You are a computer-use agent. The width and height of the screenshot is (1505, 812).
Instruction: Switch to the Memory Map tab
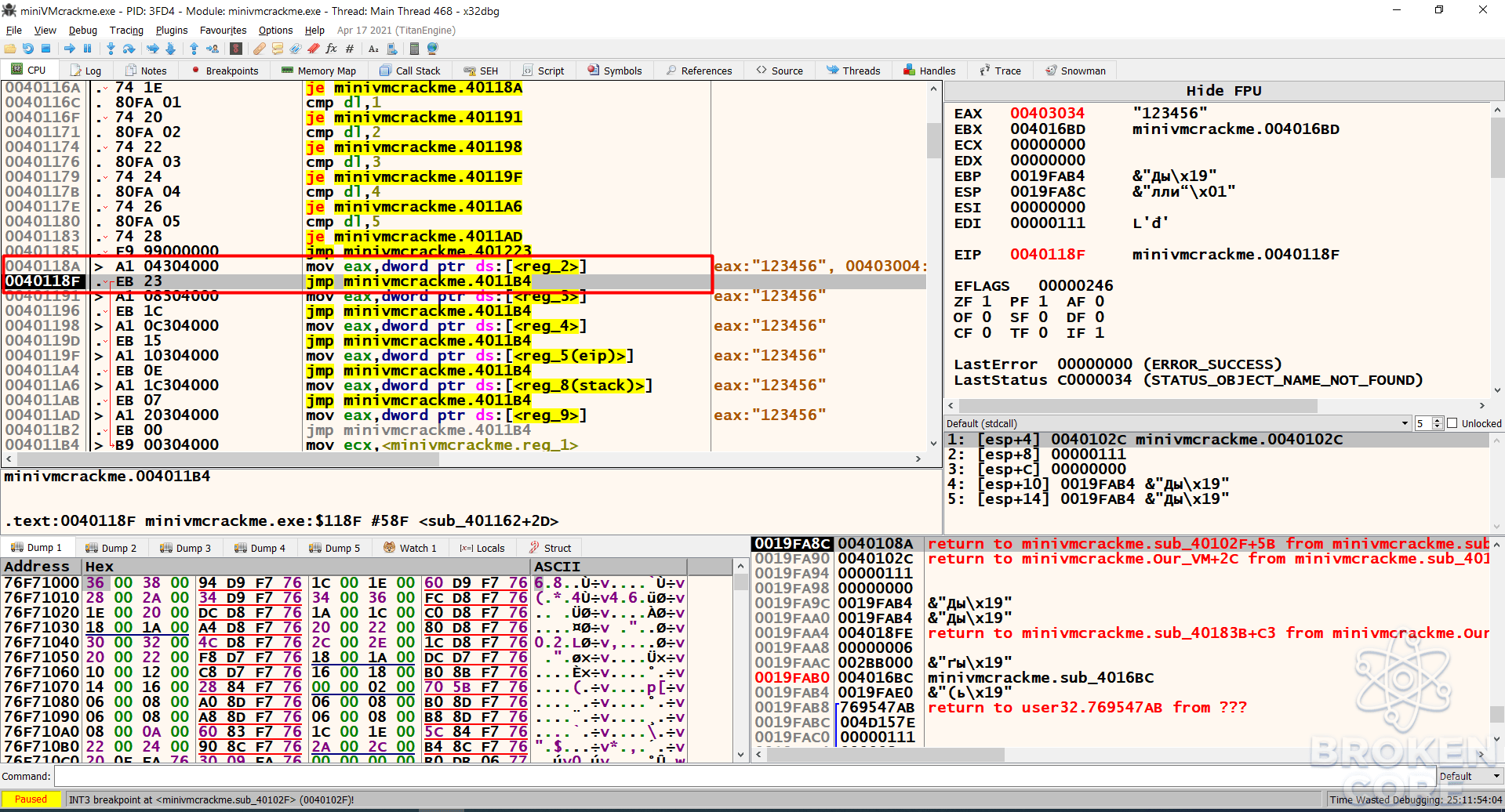[x=318, y=71]
